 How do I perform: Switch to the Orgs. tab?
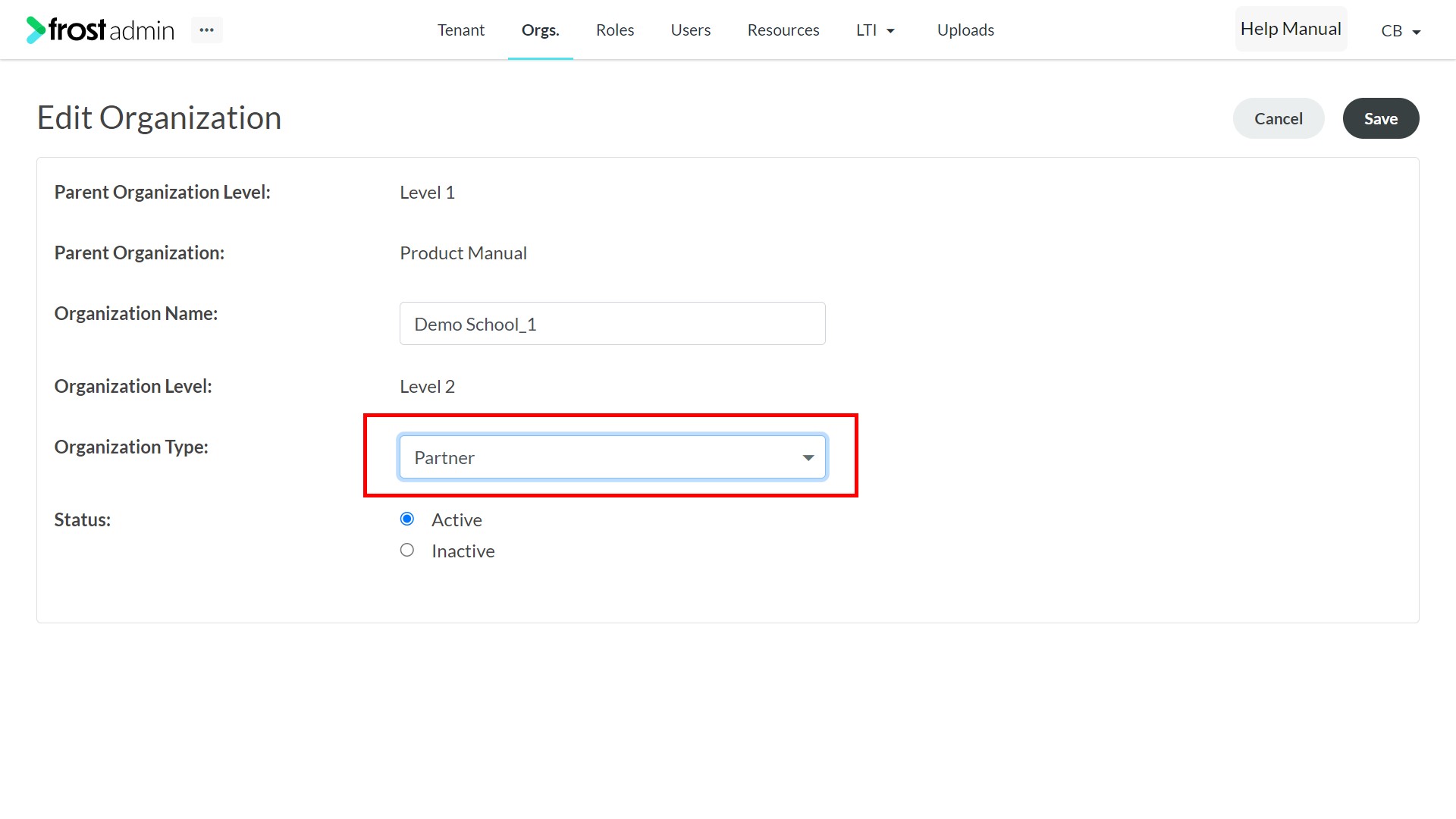point(540,30)
